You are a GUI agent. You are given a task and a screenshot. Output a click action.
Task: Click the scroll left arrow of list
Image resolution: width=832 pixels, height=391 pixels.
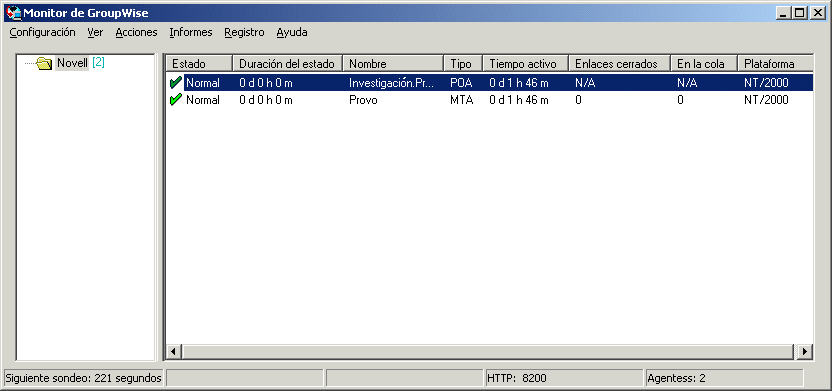pyautogui.click(x=175, y=351)
